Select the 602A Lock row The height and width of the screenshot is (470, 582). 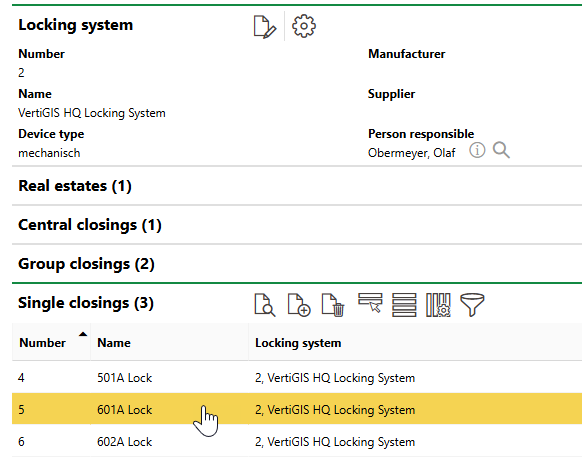tap(297, 441)
